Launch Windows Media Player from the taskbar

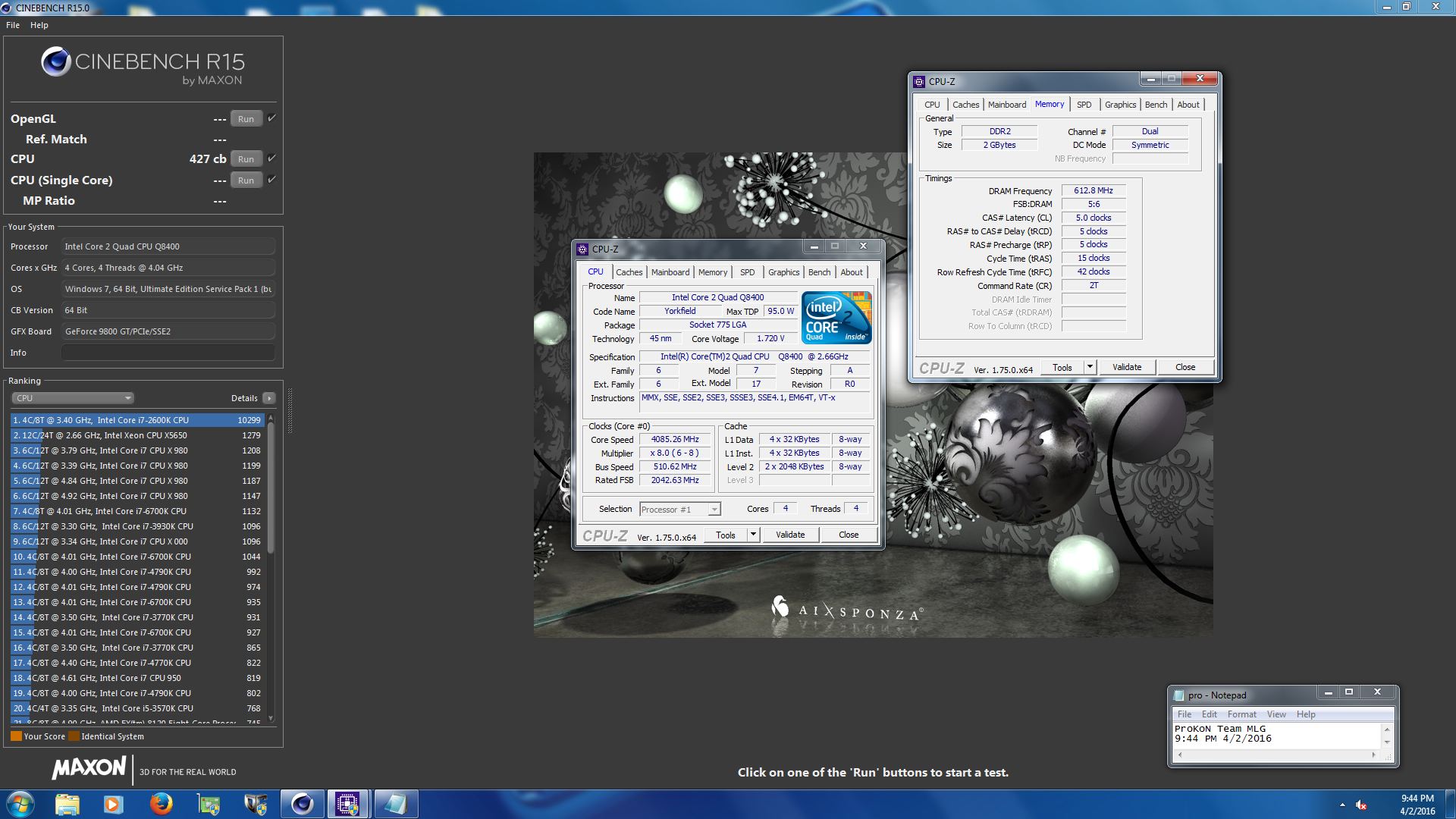113,804
